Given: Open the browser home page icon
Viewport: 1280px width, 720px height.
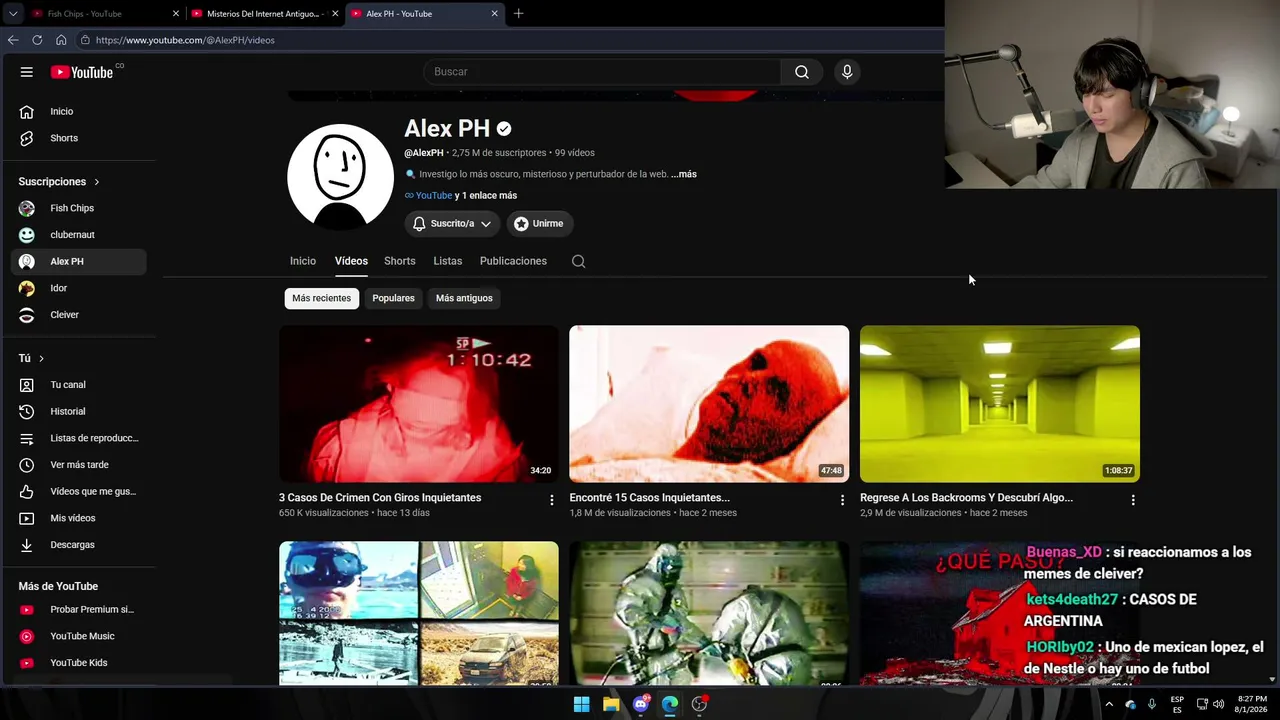Looking at the screenshot, I should 61,40.
